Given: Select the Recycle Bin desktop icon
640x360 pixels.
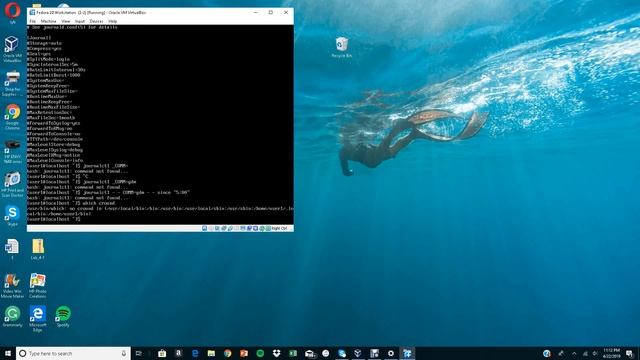Looking at the screenshot, I should coord(342,47).
